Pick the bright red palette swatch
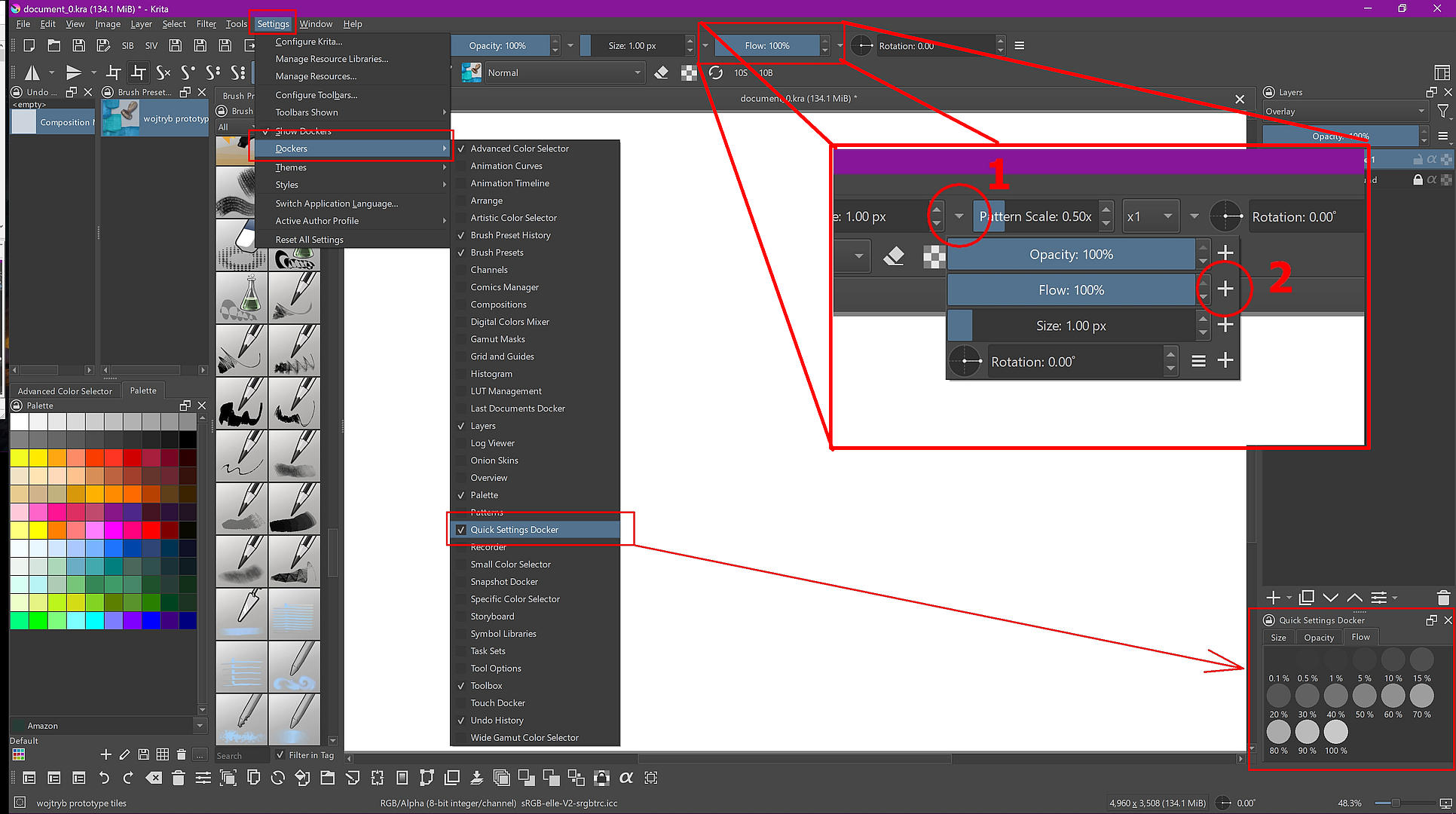 (151, 530)
